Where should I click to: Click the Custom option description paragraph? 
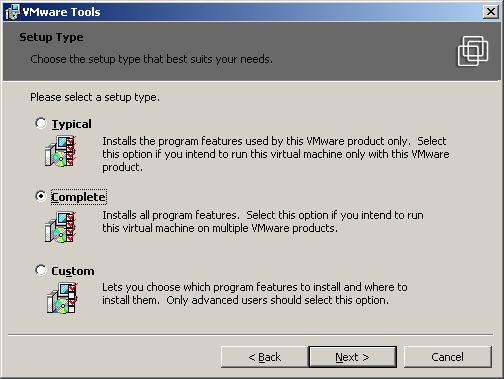pos(255,294)
